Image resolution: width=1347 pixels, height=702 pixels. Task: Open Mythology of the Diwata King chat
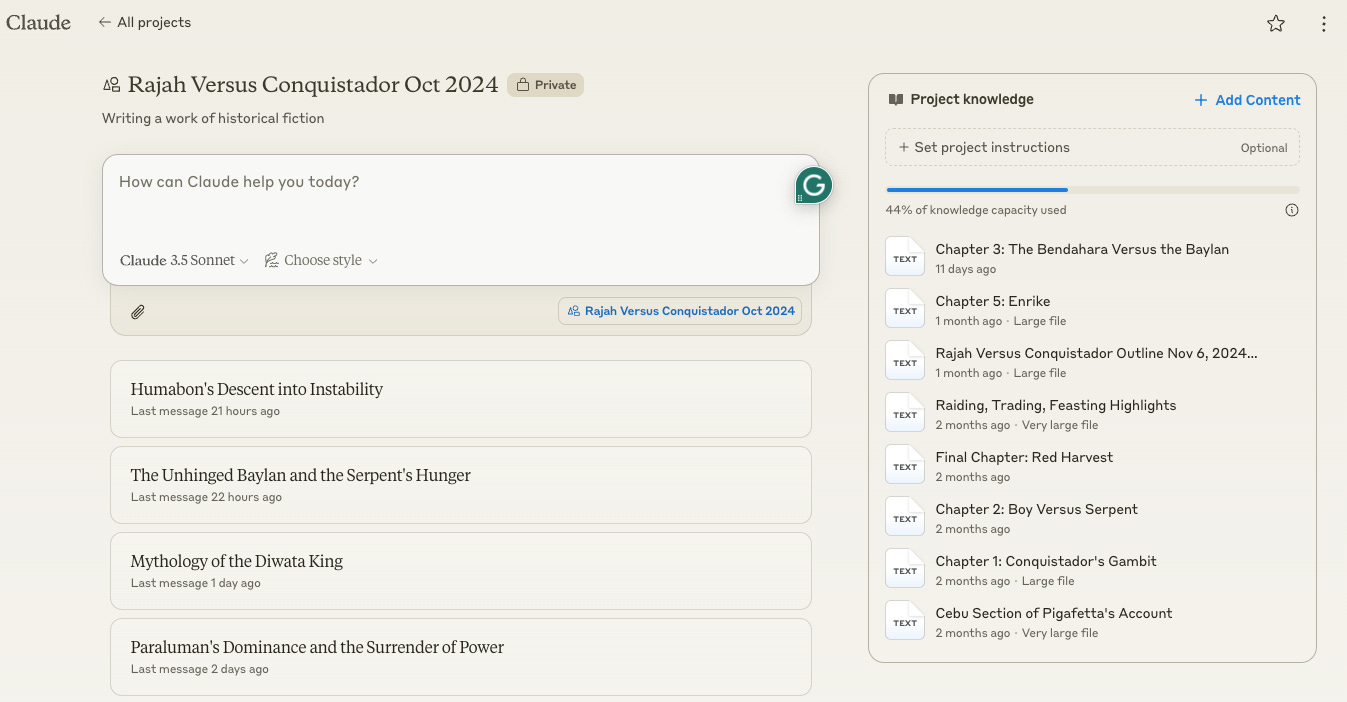(460, 571)
